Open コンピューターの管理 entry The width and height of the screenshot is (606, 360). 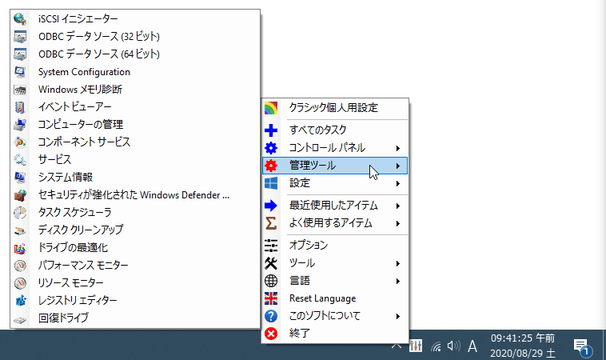pyautogui.click(x=135, y=125)
